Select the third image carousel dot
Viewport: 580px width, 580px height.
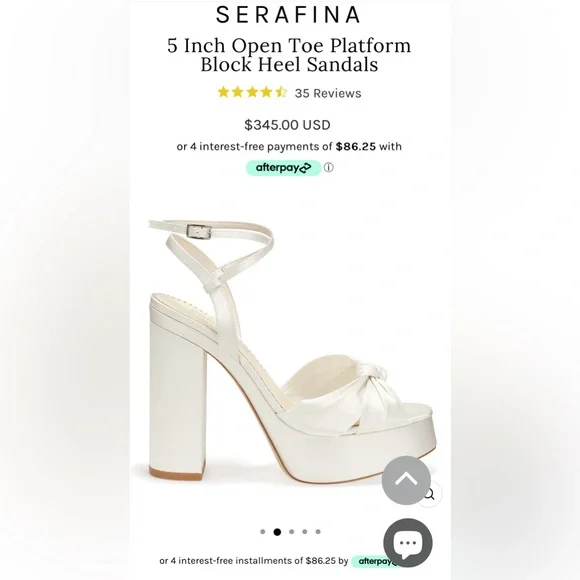(x=291, y=532)
